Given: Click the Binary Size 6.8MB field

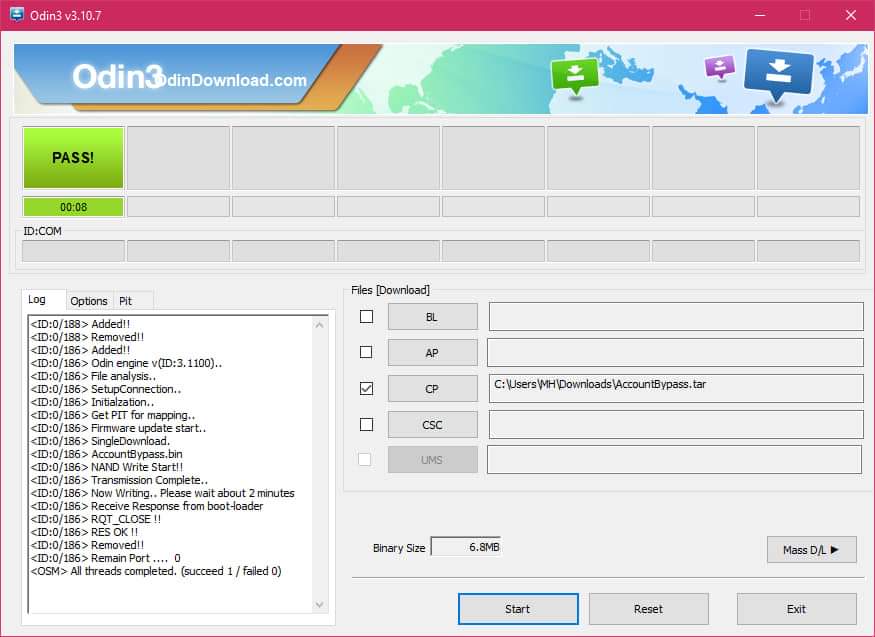Looking at the screenshot, I should coord(466,548).
